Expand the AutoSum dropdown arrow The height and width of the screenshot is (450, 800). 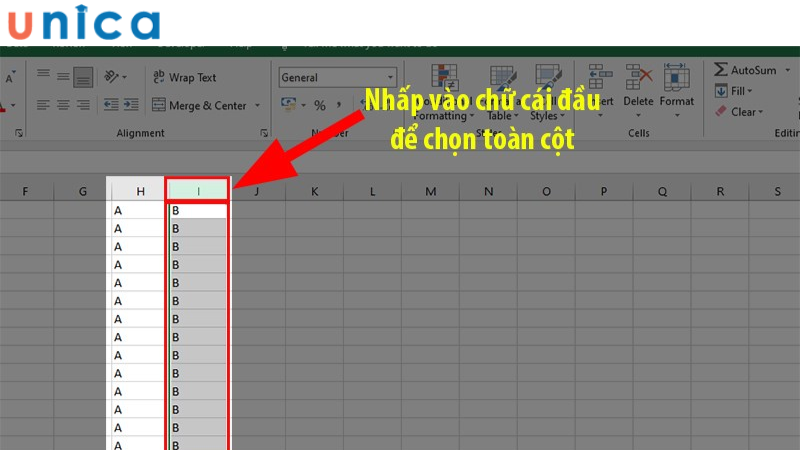[788, 70]
